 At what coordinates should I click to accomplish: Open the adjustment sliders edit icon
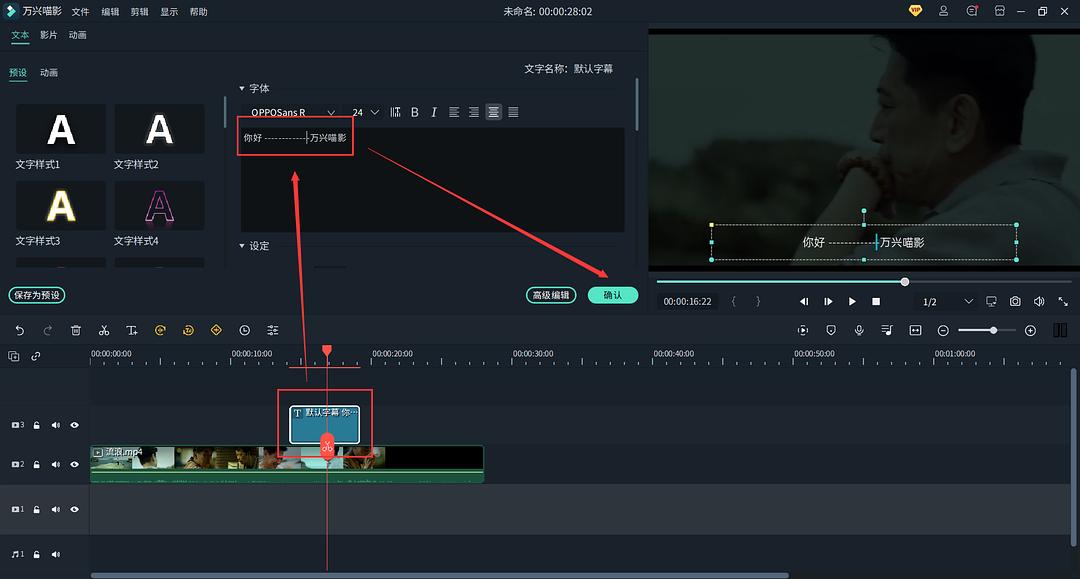tap(273, 330)
